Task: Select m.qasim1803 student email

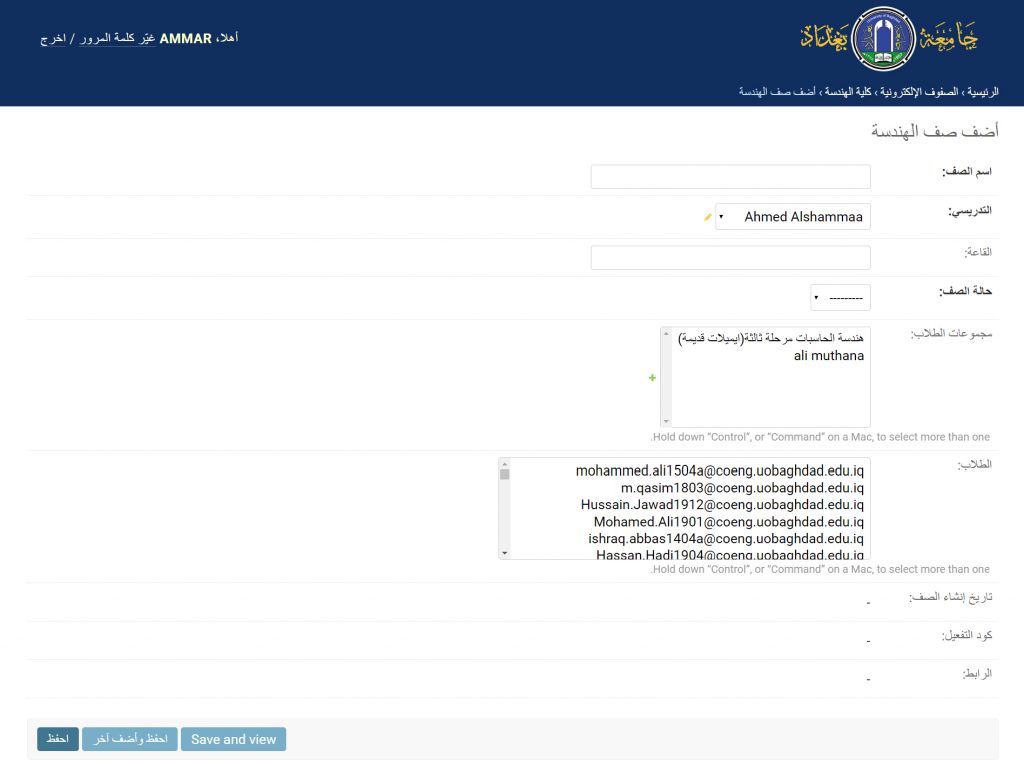Action: tap(741, 488)
